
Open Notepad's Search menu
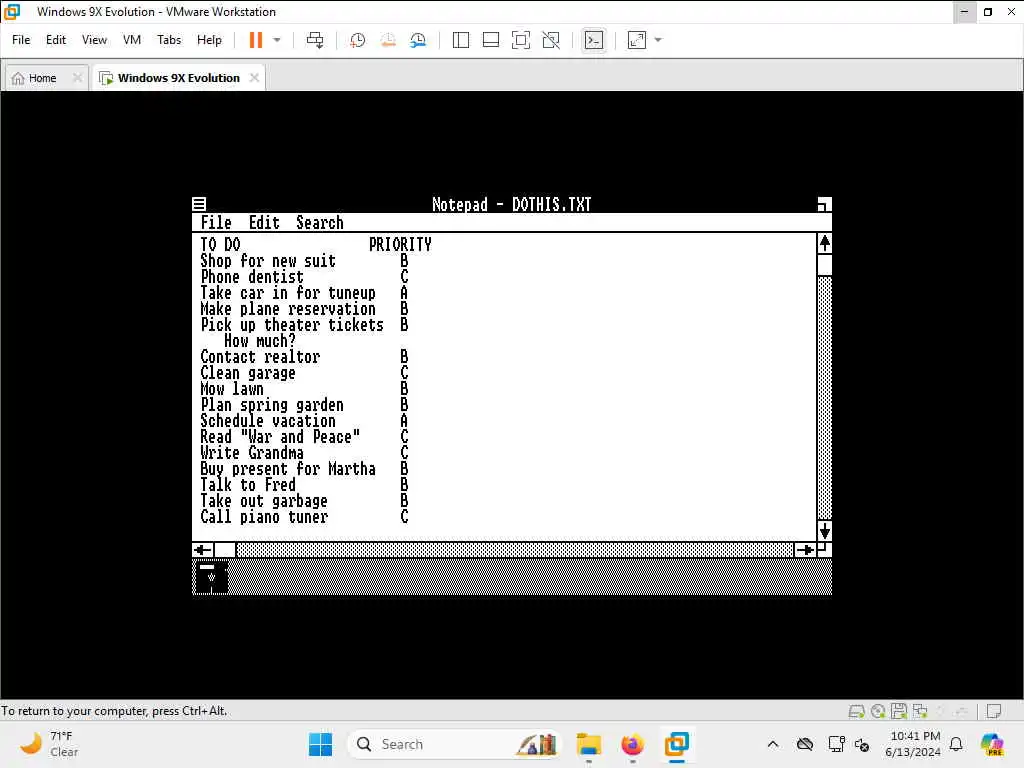point(319,223)
